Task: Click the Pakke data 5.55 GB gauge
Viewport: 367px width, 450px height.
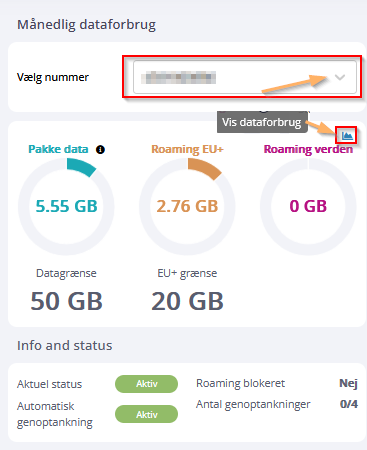Action: tap(66, 206)
